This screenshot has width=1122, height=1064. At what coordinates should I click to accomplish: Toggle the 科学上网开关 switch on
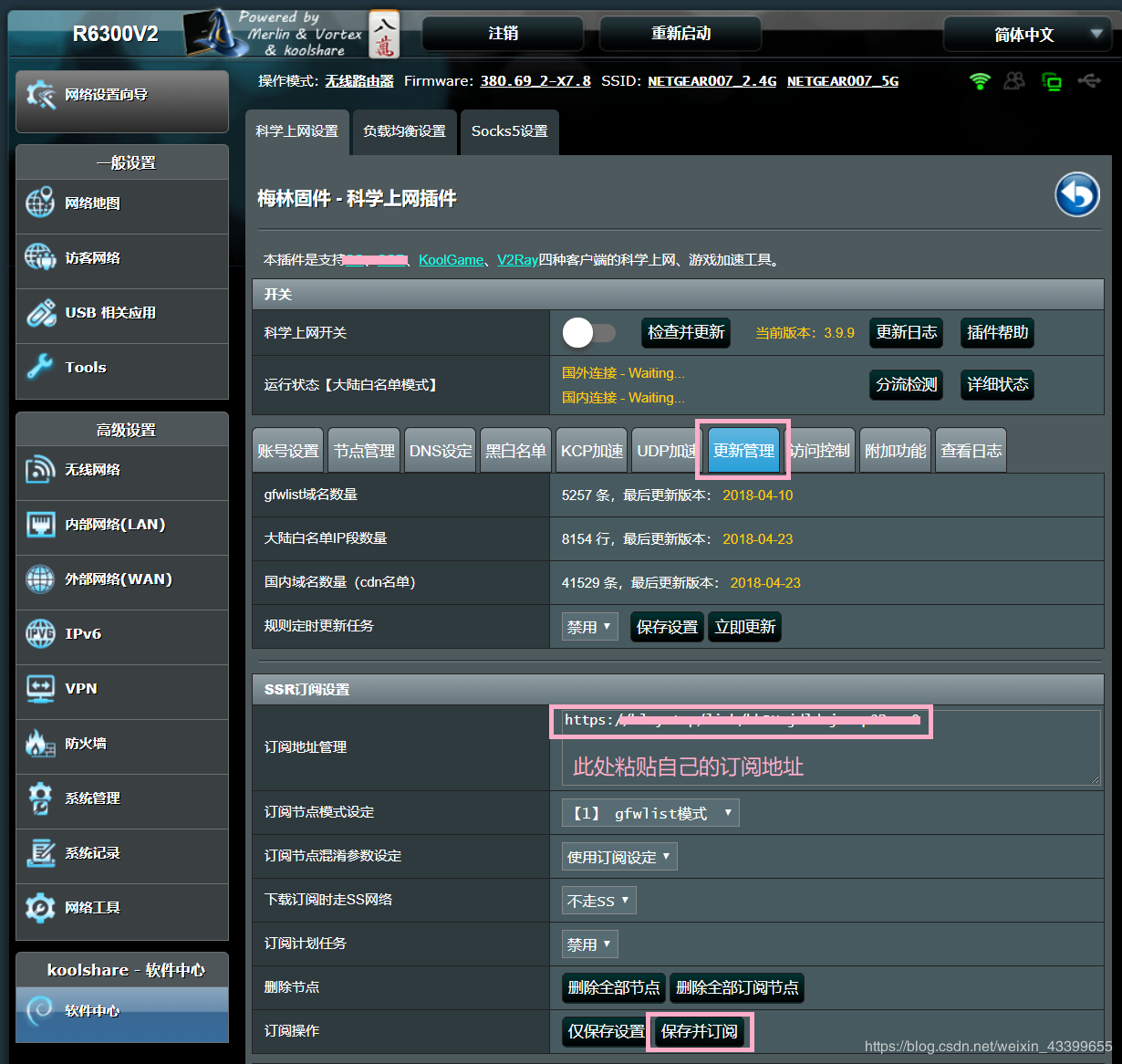pos(588,332)
